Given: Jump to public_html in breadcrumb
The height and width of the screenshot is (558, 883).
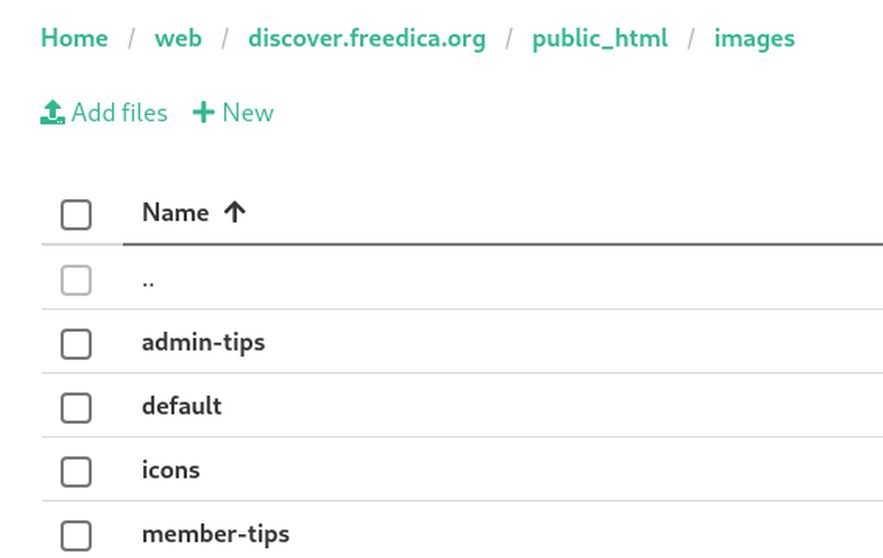Looking at the screenshot, I should tap(600, 39).
